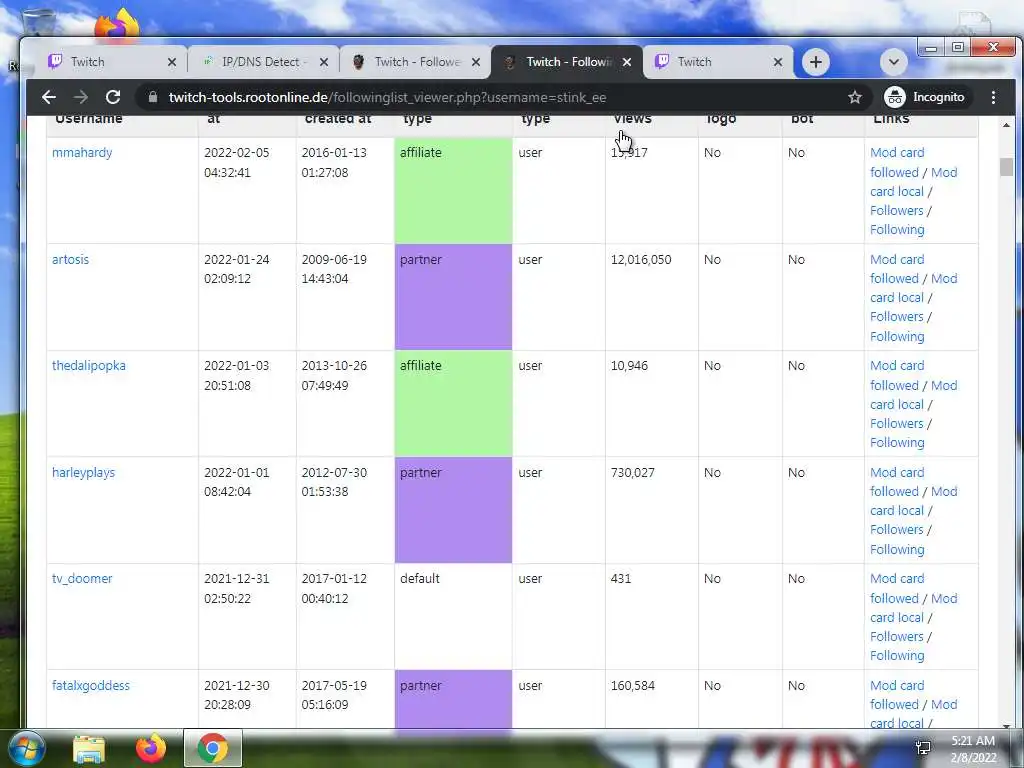
Task: Bookmark this page with the star icon
Action: 855,97
